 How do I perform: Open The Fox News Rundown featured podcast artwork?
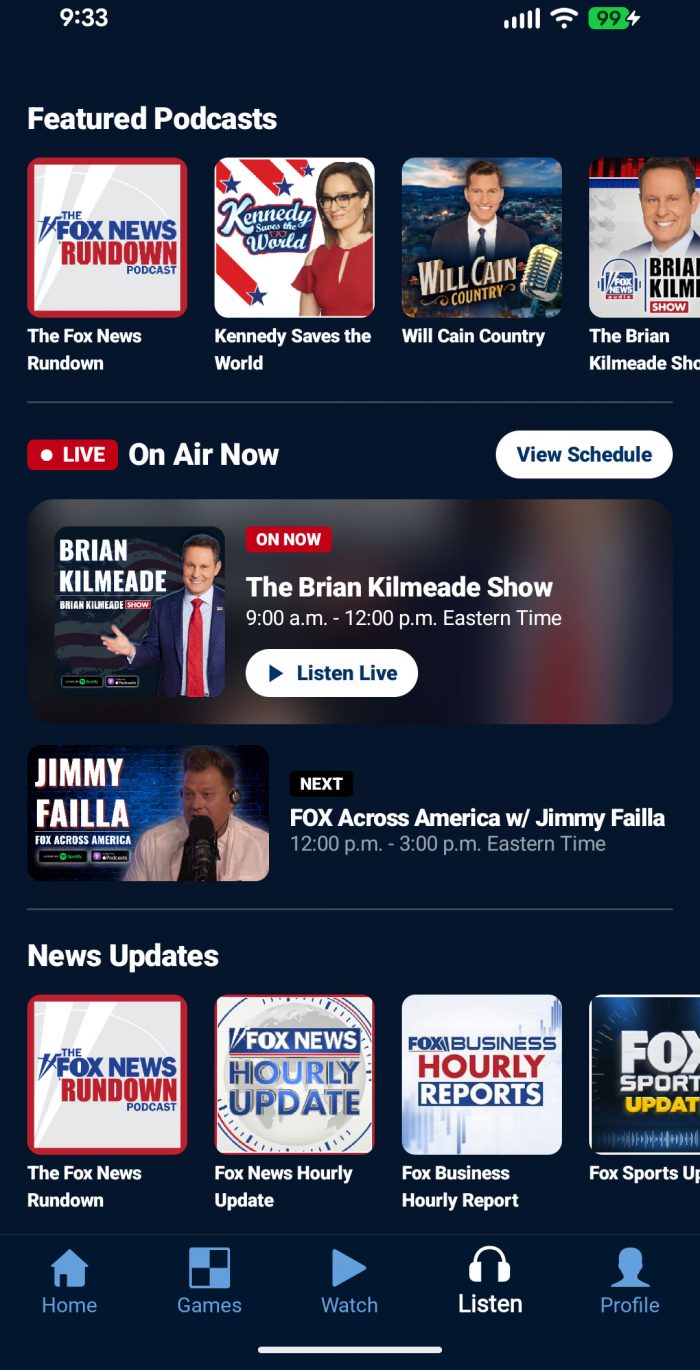(x=107, y=237)
